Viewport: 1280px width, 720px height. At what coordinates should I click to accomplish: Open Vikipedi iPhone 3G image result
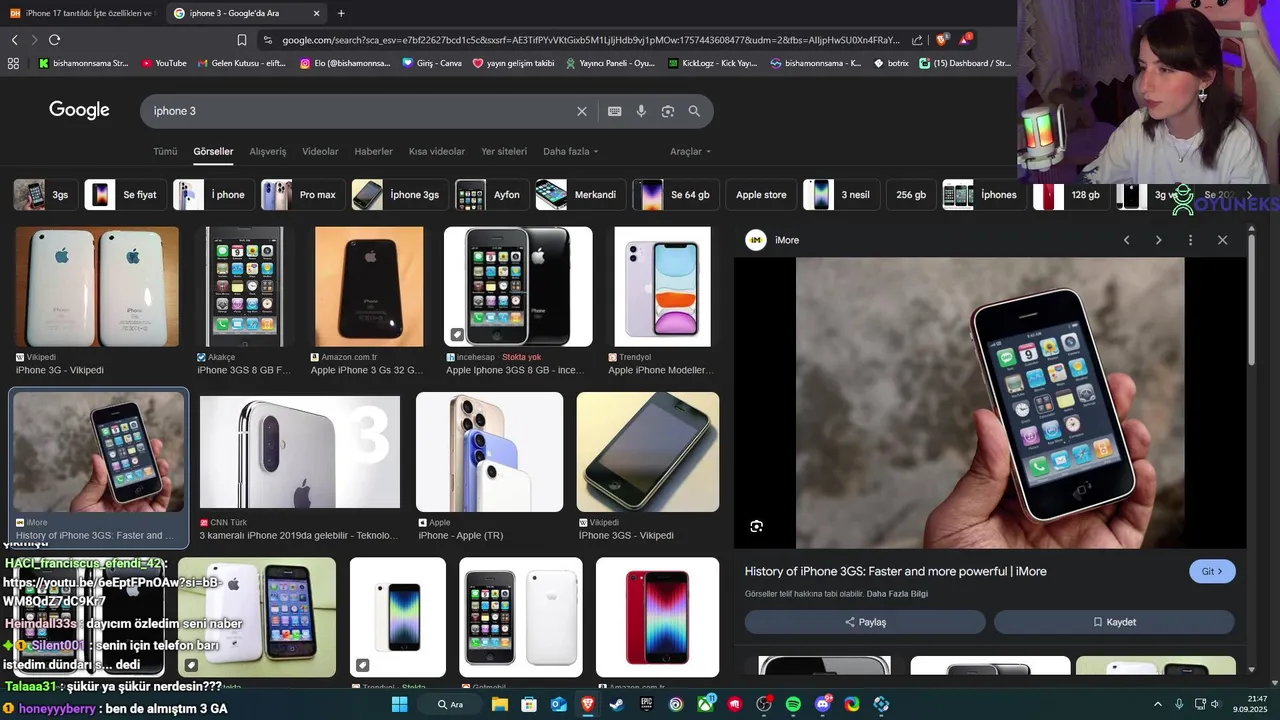coord(97,287)
